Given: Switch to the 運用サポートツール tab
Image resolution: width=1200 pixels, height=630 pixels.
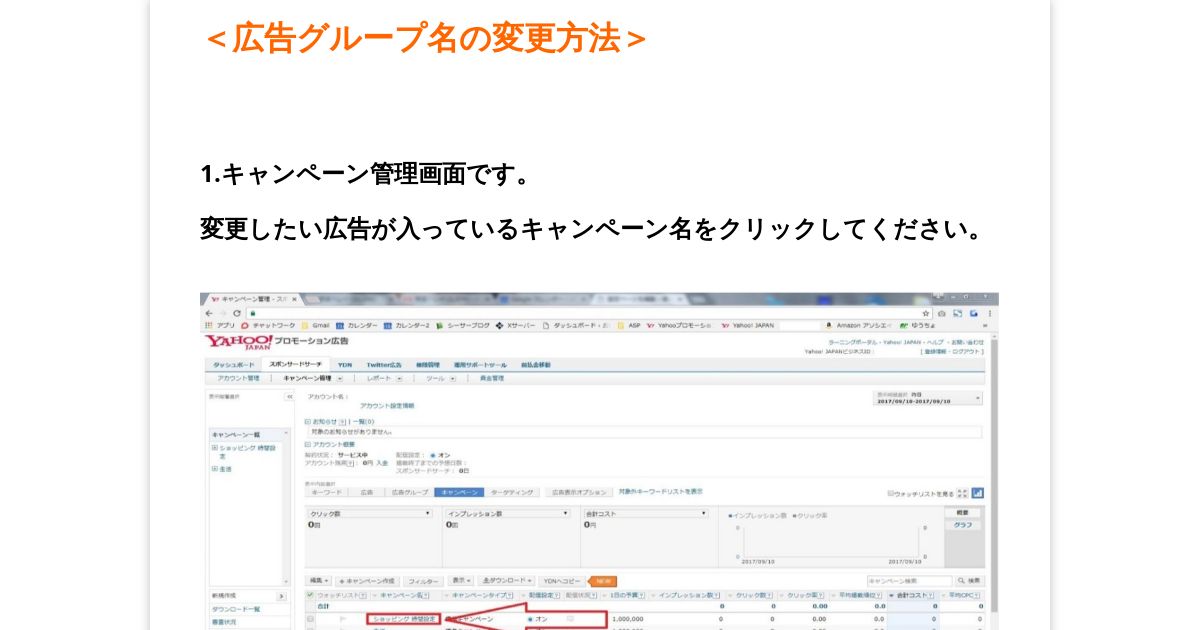Looking at the screenshot, I should pos(480,365).
